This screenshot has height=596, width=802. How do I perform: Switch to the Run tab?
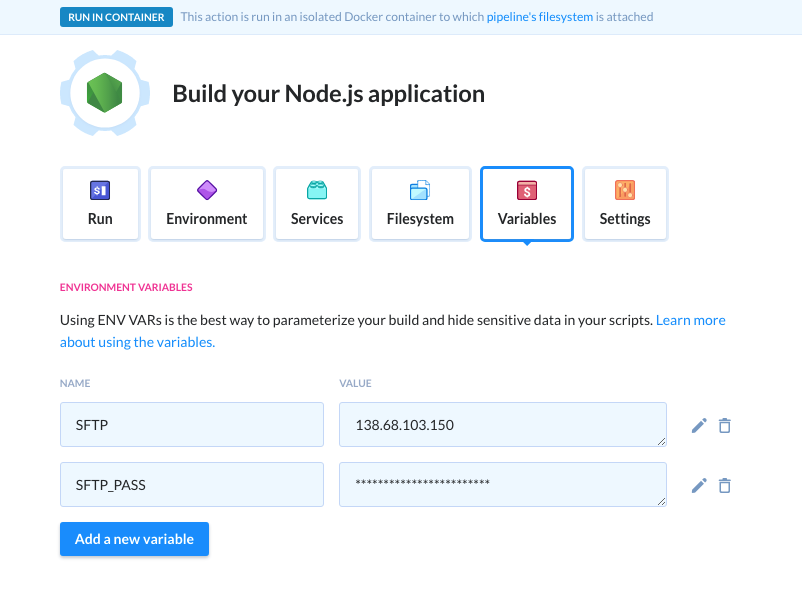pyautogui.click(x=100, y=204)
